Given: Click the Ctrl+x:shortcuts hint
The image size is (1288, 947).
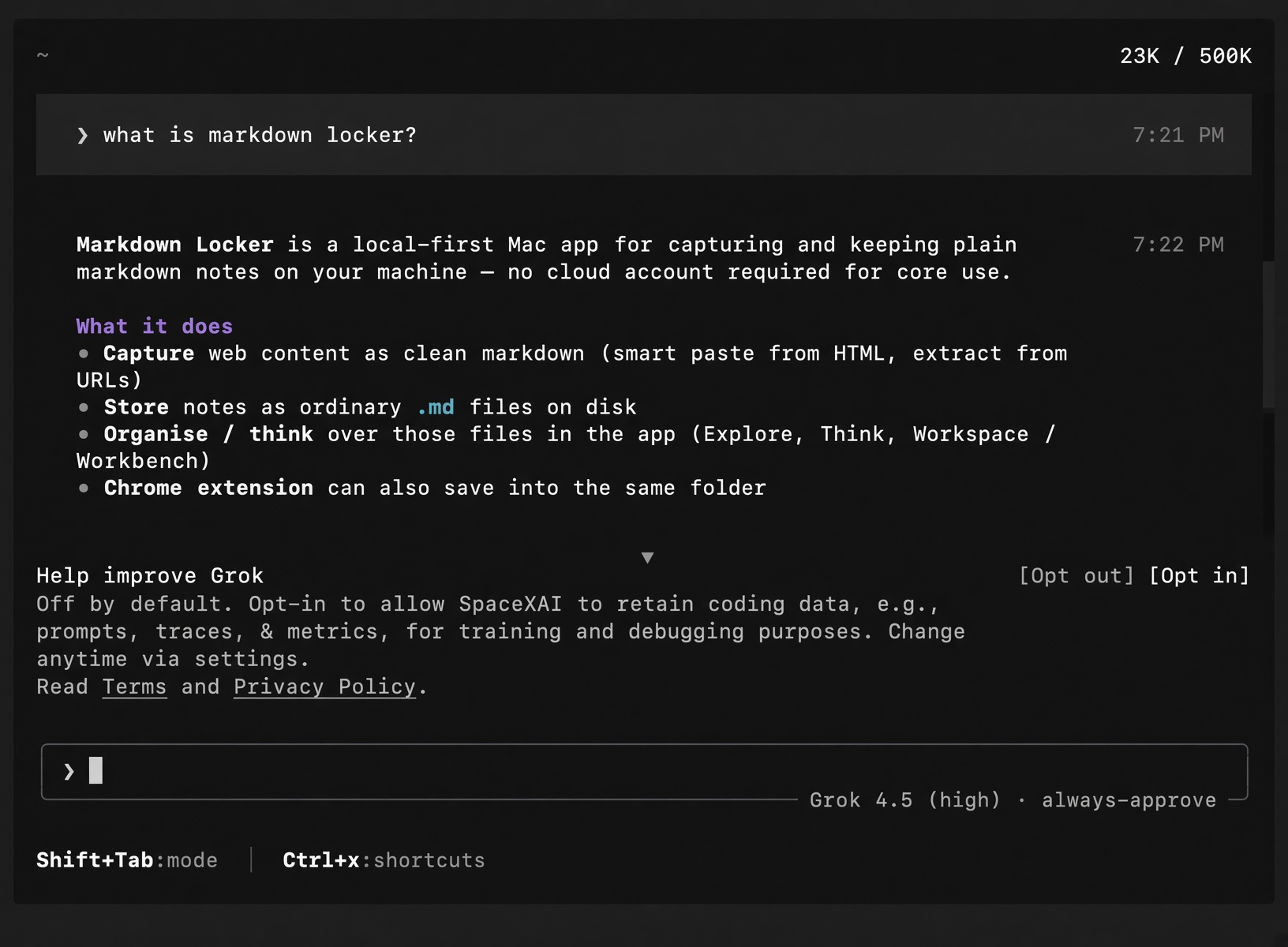Looking at the screenshot, I should tap(384, 860).
